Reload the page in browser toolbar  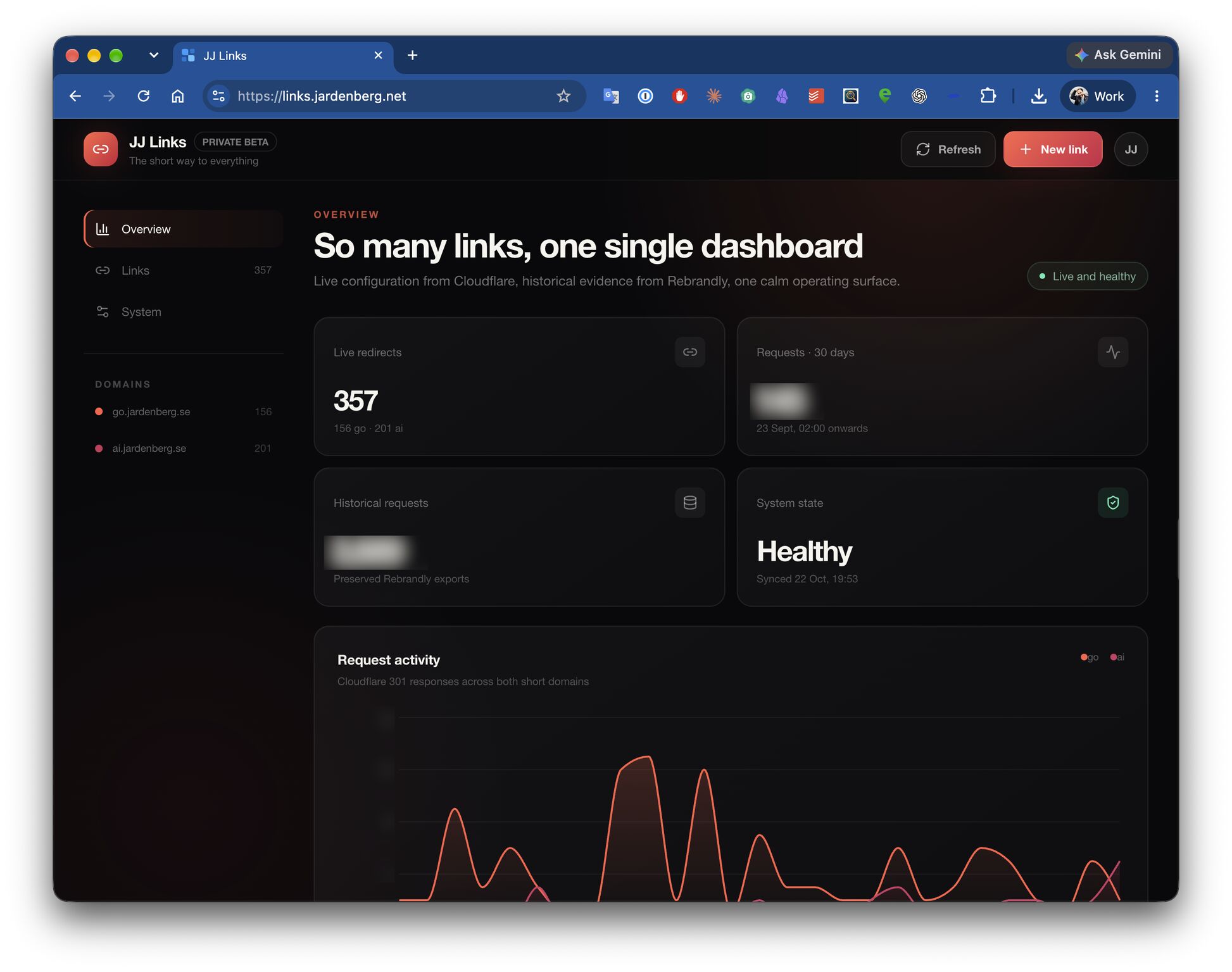click(x=144, y=96)
